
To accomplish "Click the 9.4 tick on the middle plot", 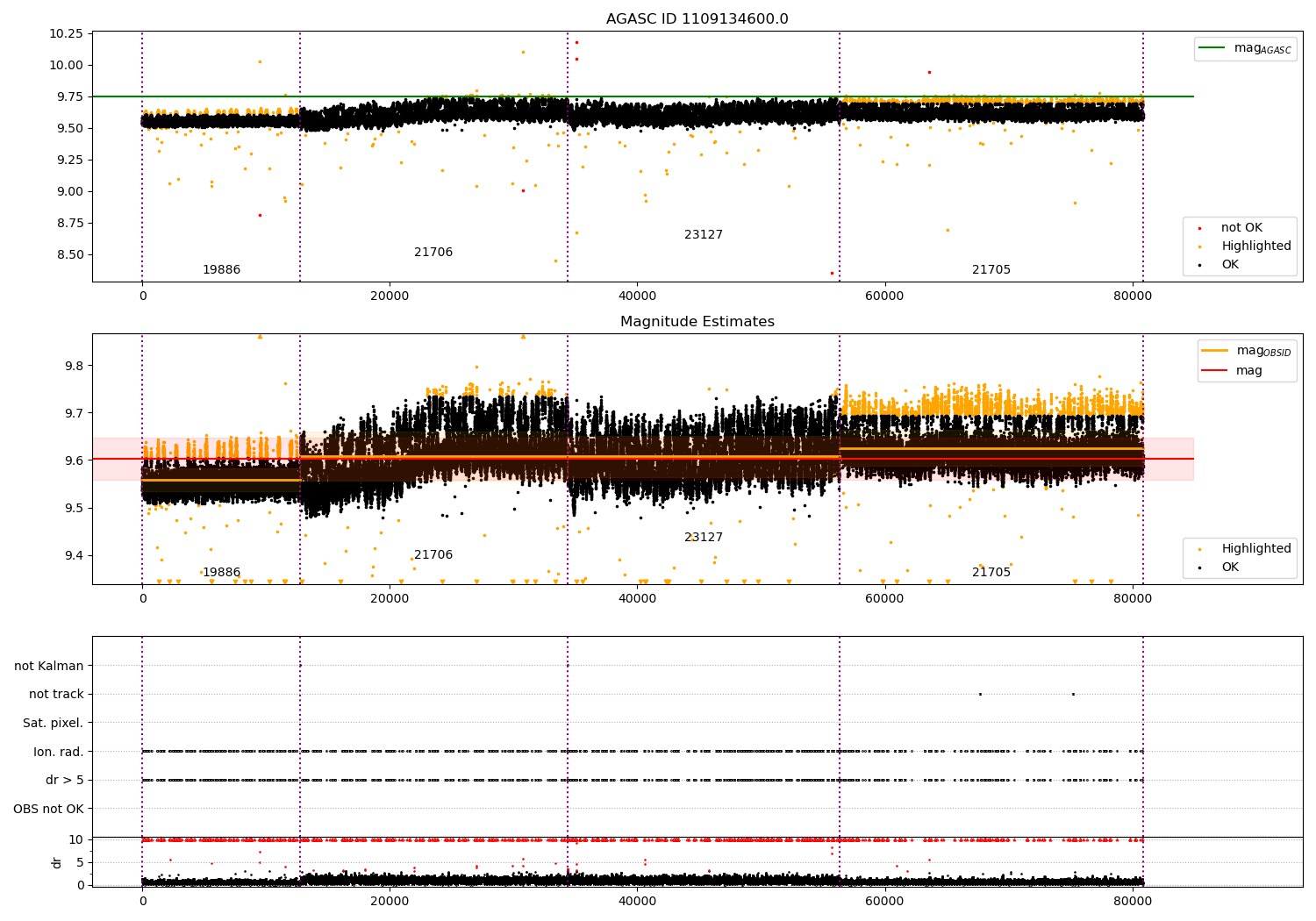I will [74, 555].
